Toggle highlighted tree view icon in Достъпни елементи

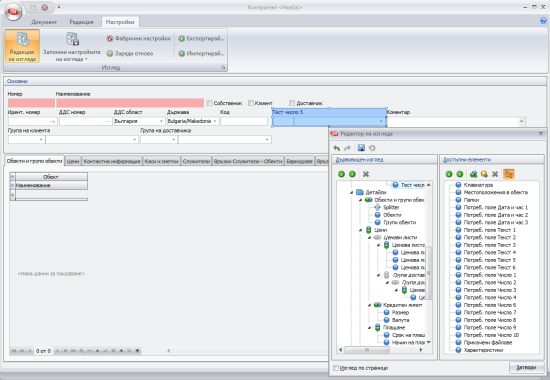pos(508,174)
